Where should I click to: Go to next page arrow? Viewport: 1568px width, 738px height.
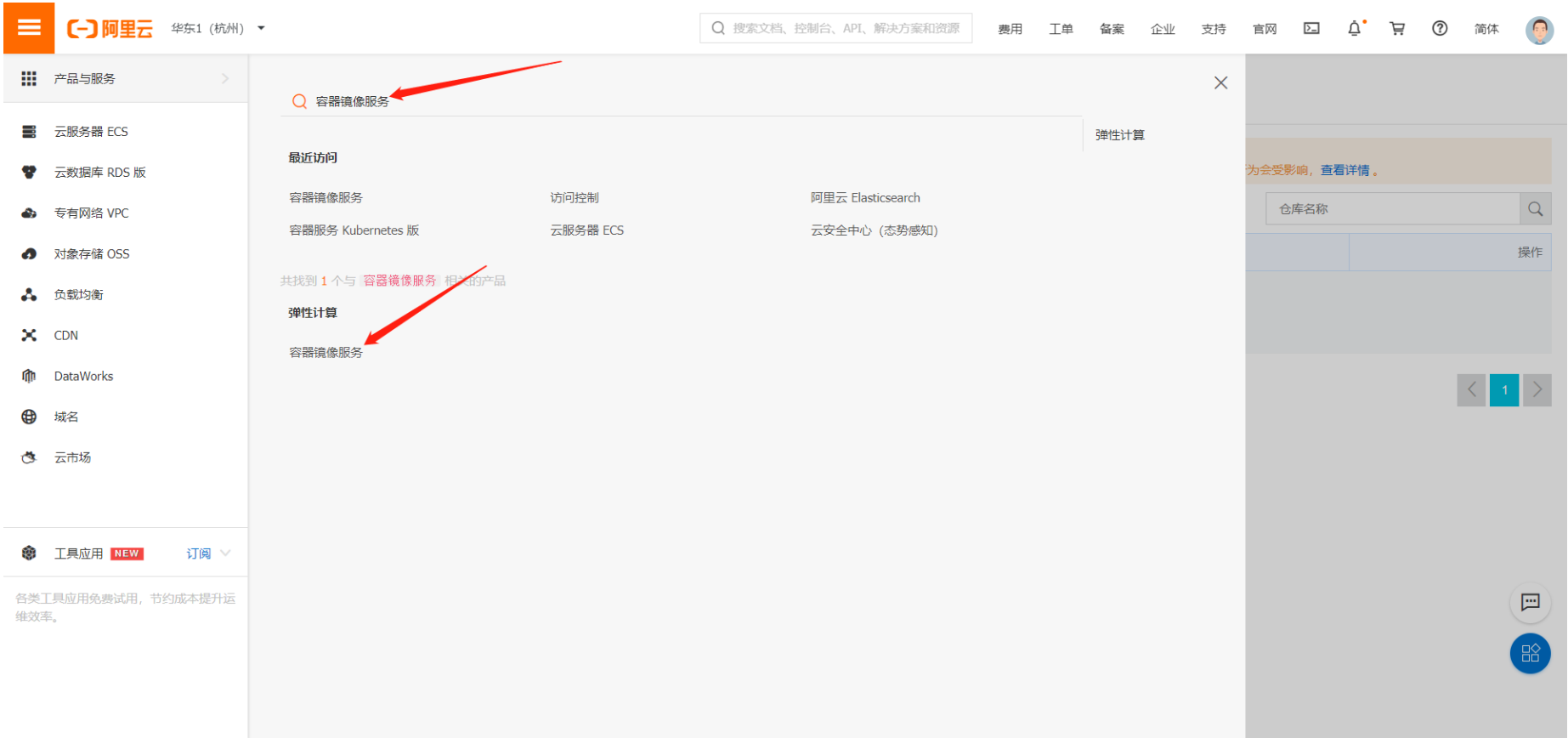click(x=1537, y=390)
